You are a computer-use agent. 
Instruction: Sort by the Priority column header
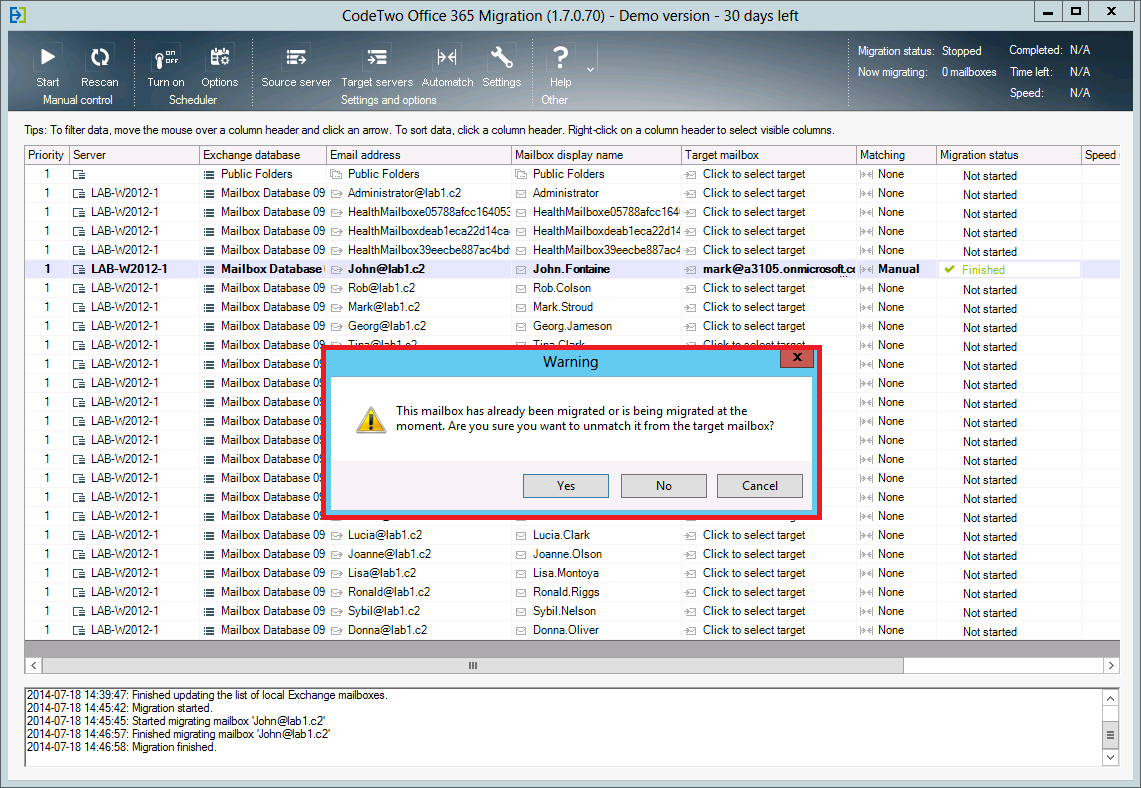click(x=47, y=155)
